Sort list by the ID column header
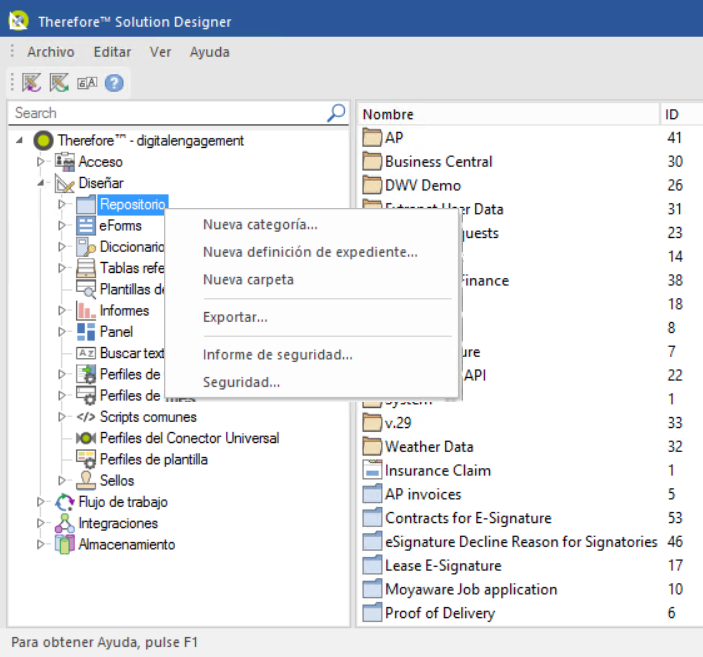This screenshot has width=703, height=657. click(681, 114)
